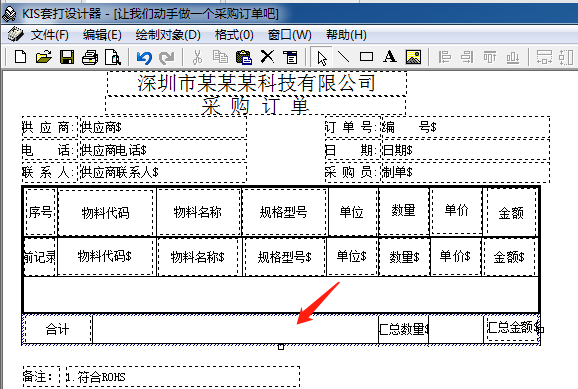Make objects same width icon
The width and height of the screenshot is (578, 389).
coord(544,57)
